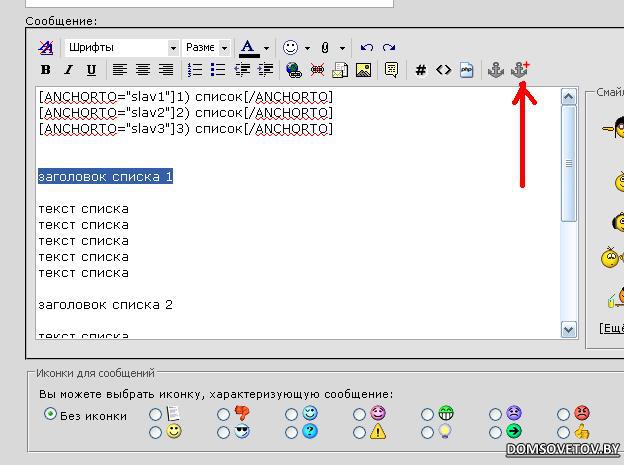Viewport: 624px width, 465px height.
Task: Expand the attachment paperclip dropdown
Action: click(x=342, y=48)
